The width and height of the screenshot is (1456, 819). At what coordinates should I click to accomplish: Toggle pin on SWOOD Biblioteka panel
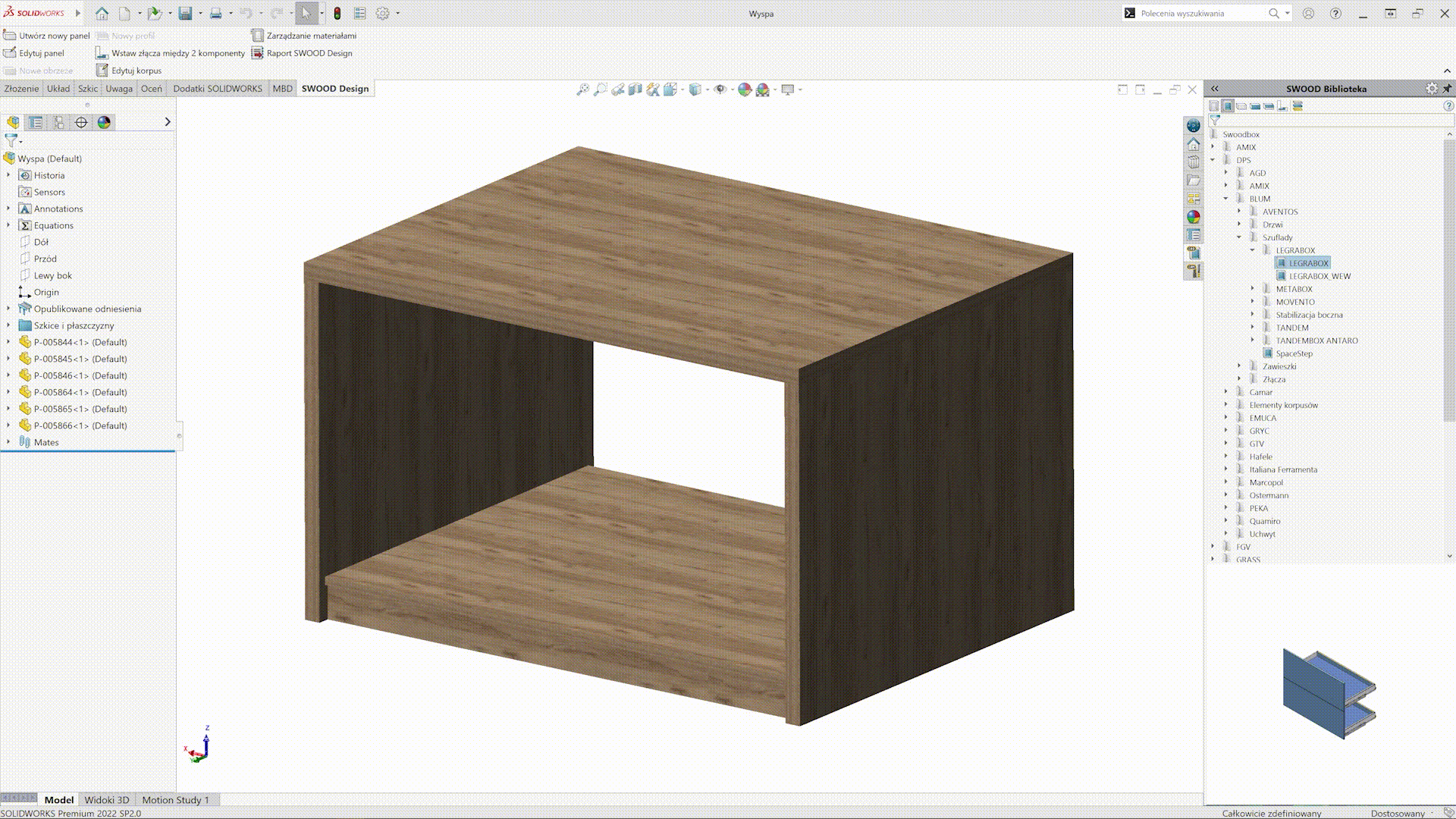coord(1447,89)
